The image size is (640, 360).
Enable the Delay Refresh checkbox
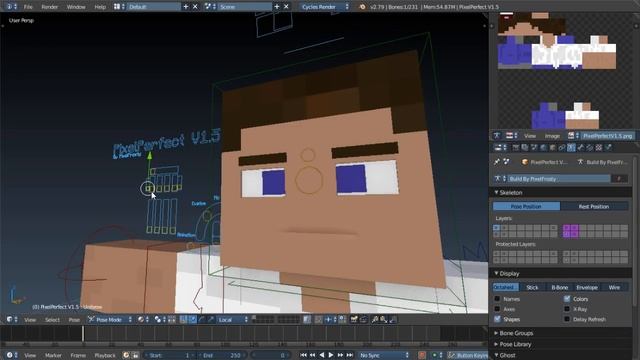567,319
